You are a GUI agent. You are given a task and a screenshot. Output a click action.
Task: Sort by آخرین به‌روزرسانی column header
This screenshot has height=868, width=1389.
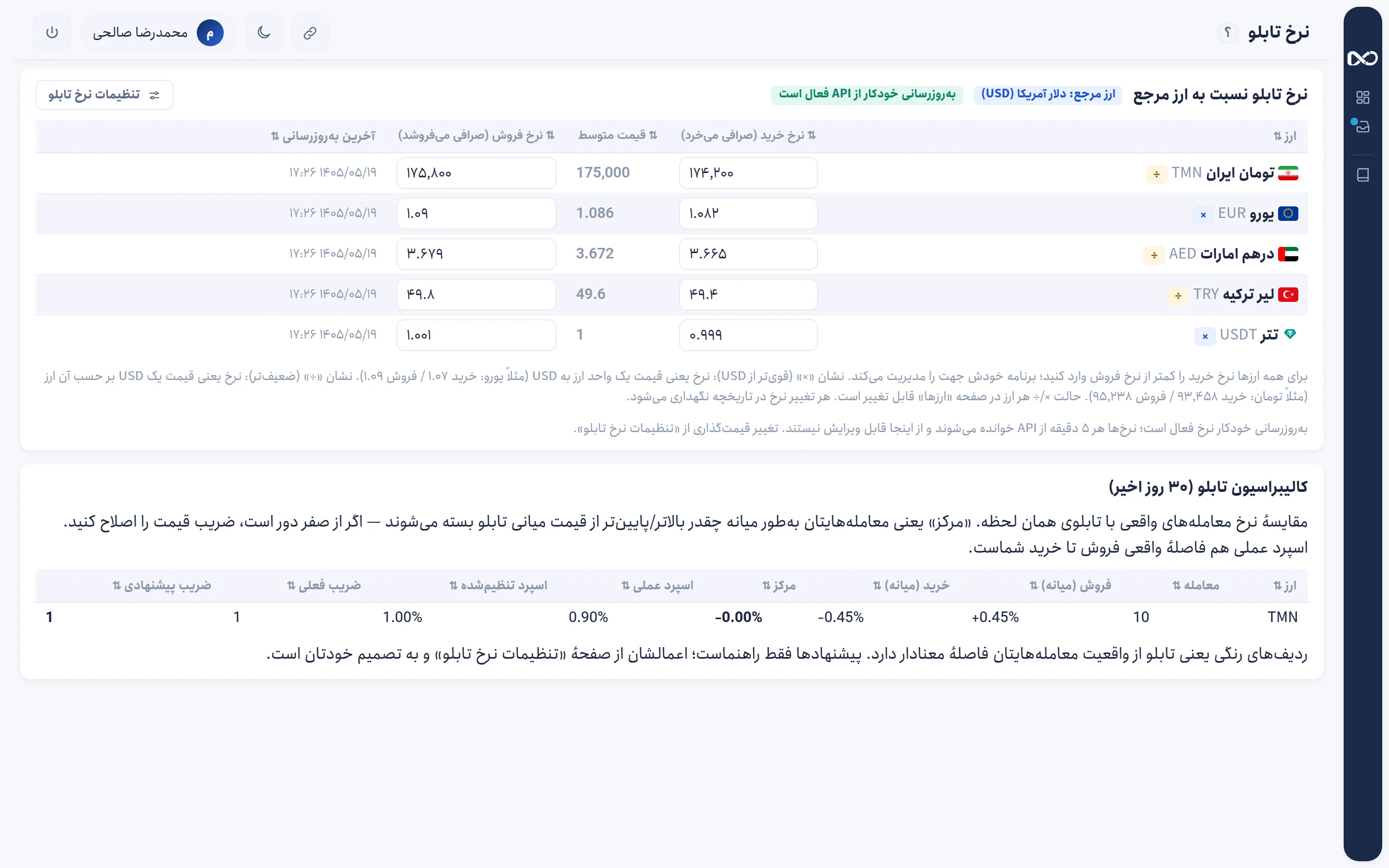(323, 136)
